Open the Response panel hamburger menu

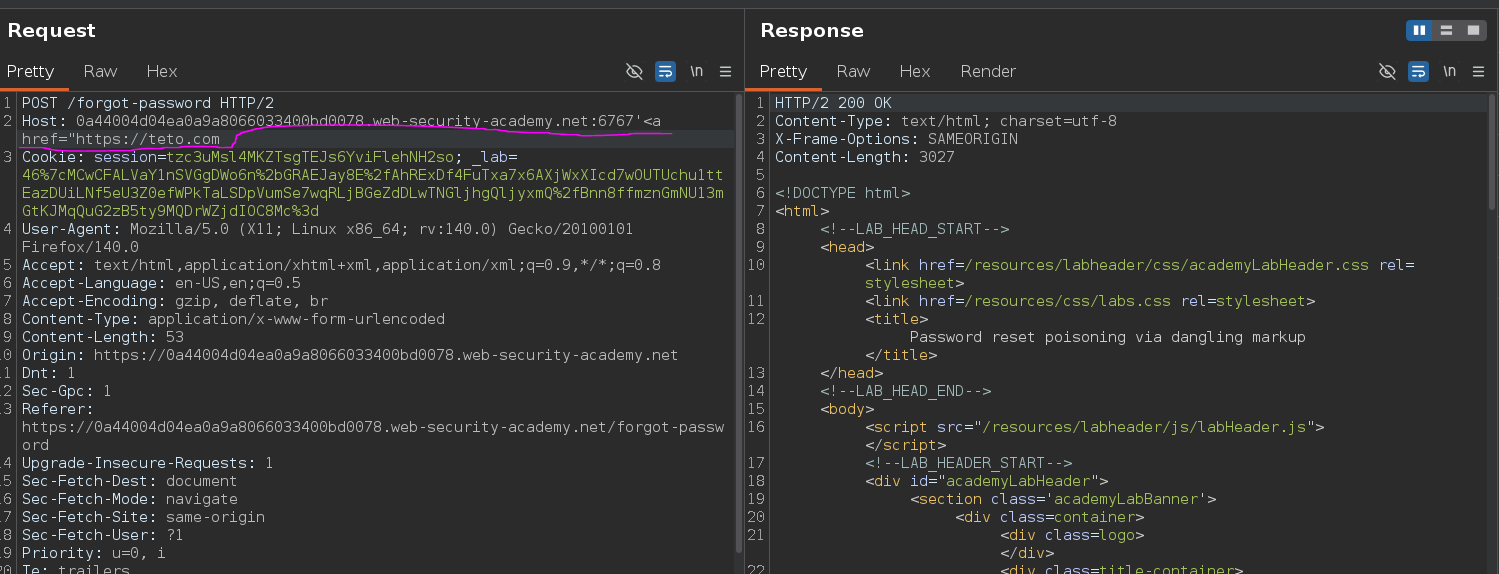[x=1479, y=71]
